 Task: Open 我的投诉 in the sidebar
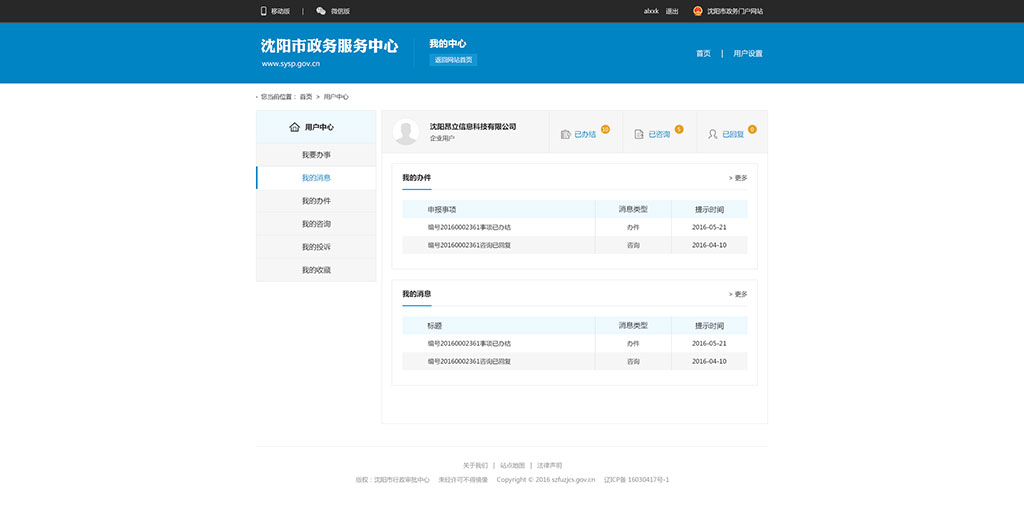tap(316, 247)
